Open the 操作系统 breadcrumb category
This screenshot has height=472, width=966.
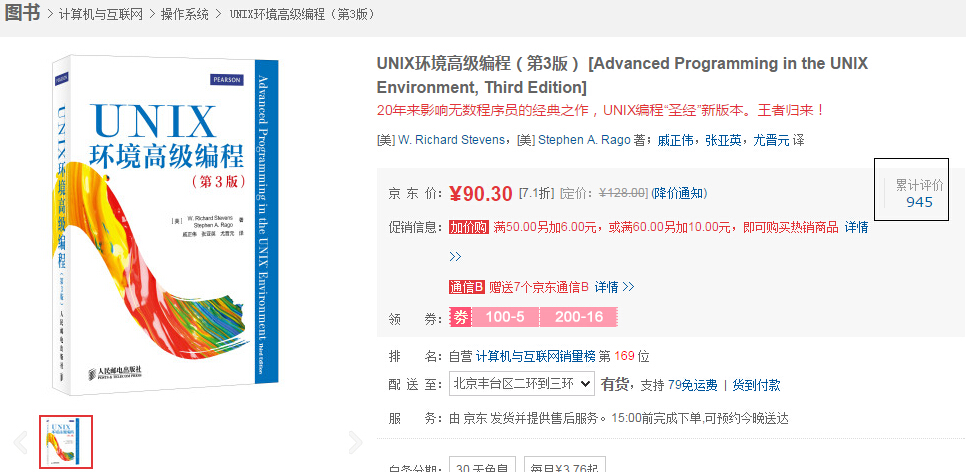(x=185, y=14)
